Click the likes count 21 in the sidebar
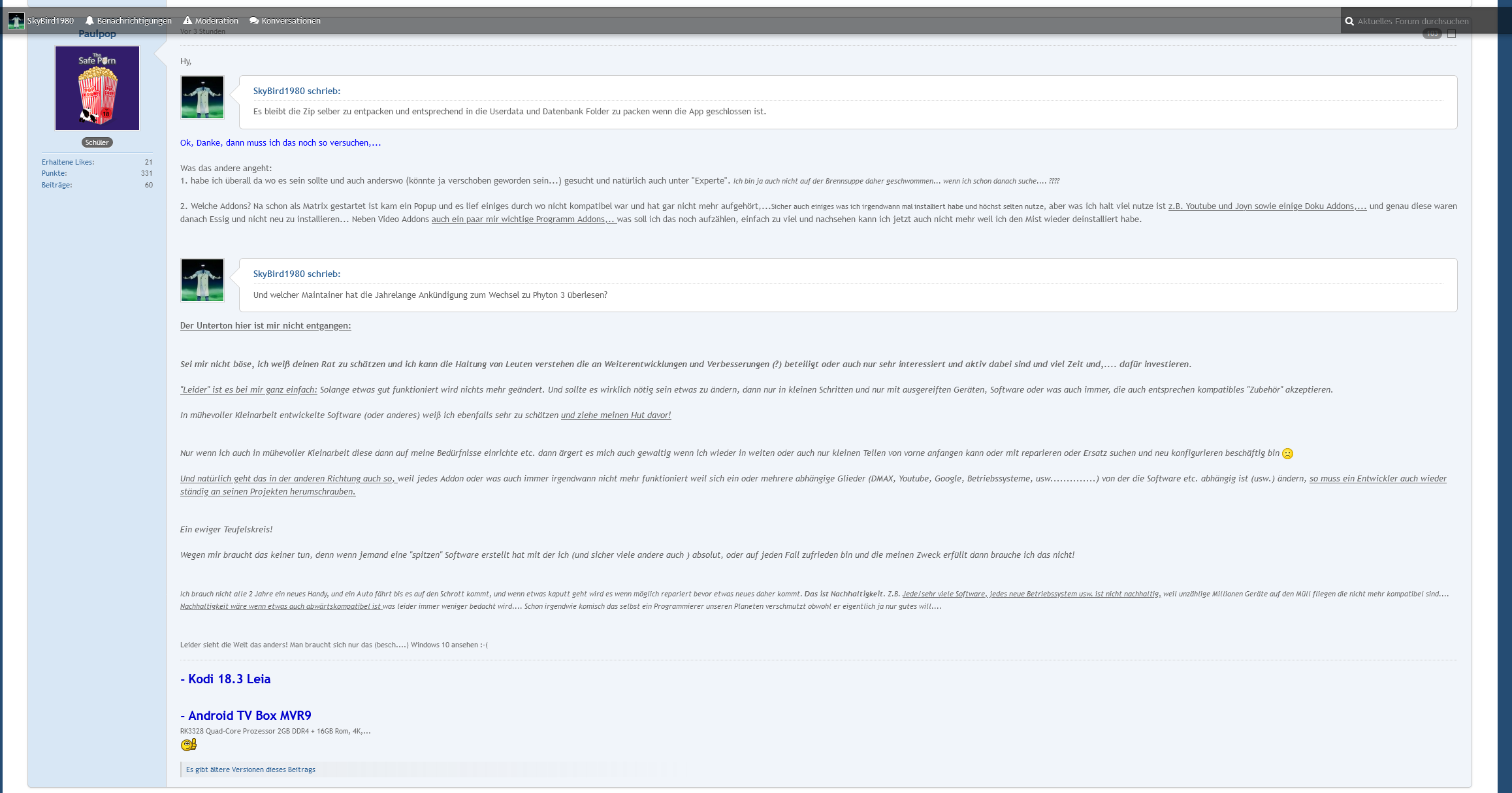The width and height of the screenshot is (1512, 793). click(x=149, y=162)
